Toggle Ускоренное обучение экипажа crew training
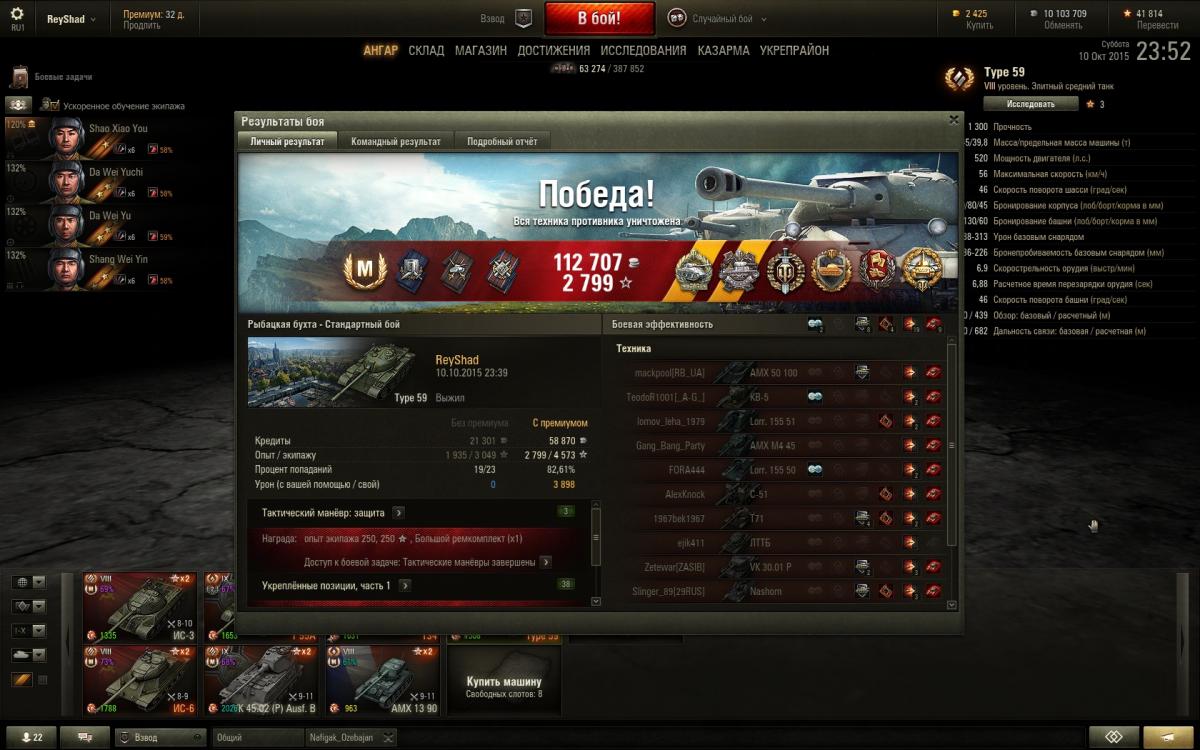 point(49,104)
